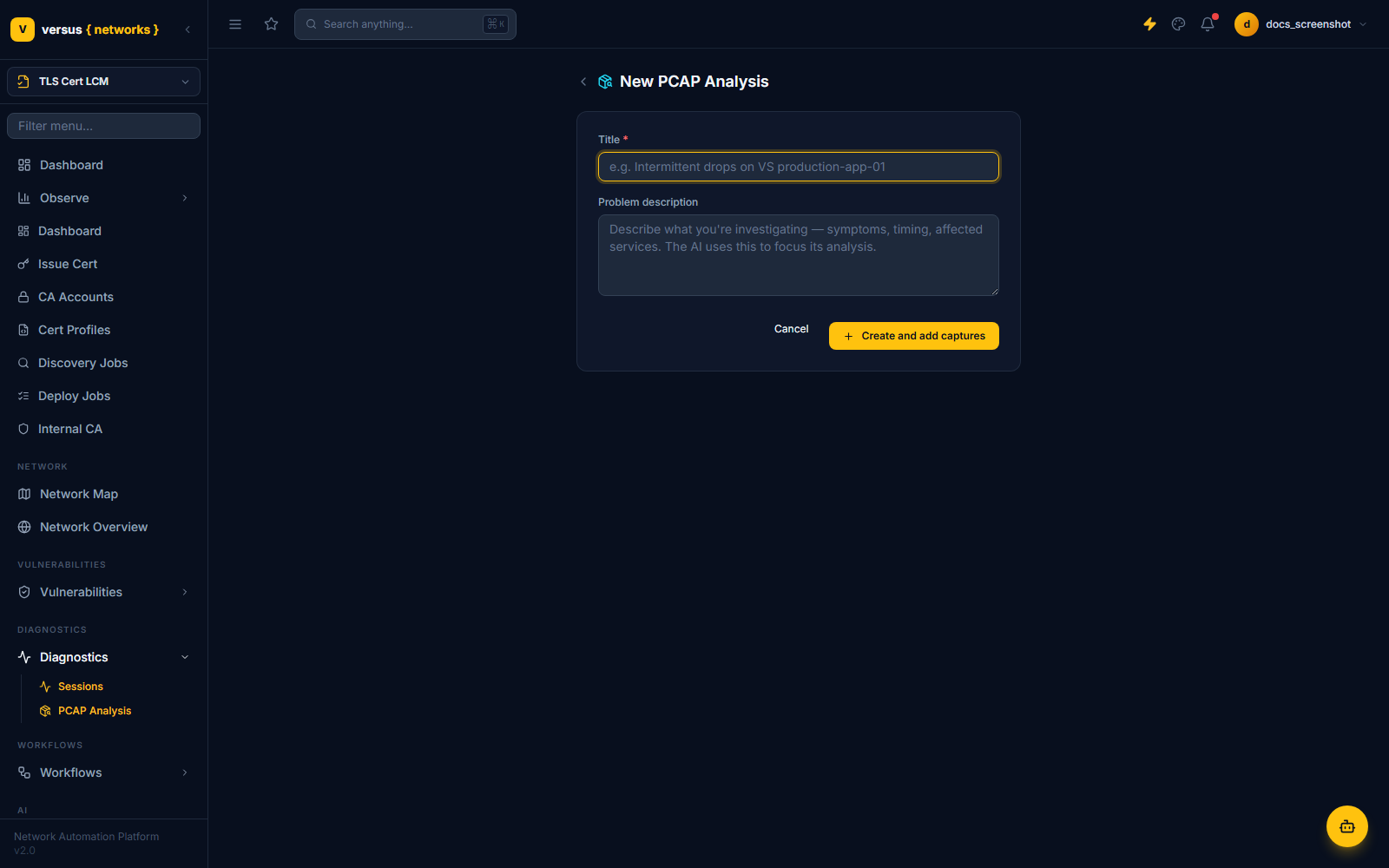Open Internal CA menu item
The height and width of the screenshot is (868, 1389).
click(103, 429)
